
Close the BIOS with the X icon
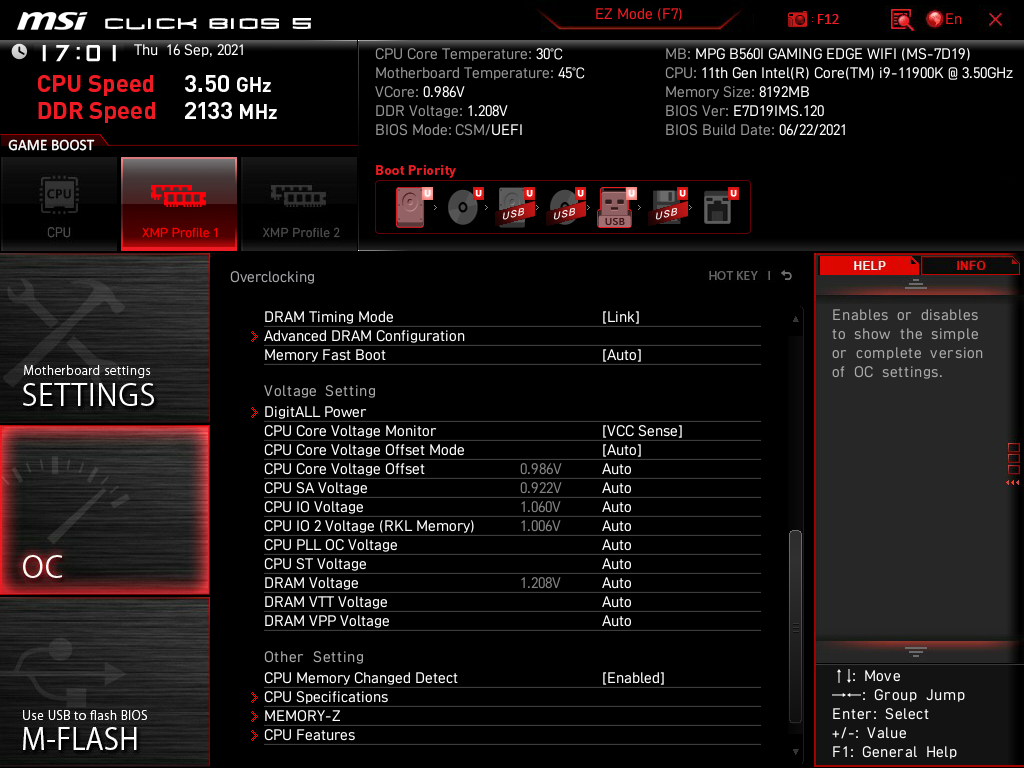point(995,20)
